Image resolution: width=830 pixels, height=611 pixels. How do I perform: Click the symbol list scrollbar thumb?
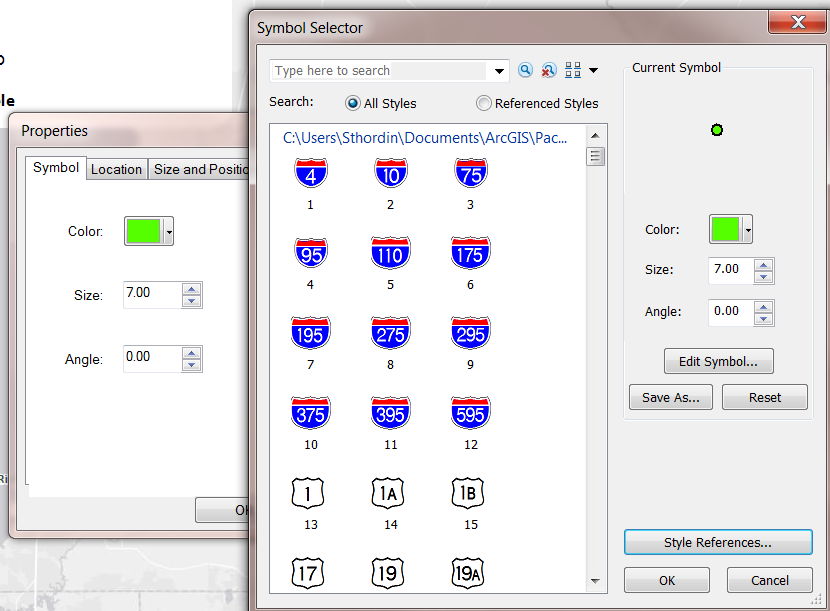(596, 156)
